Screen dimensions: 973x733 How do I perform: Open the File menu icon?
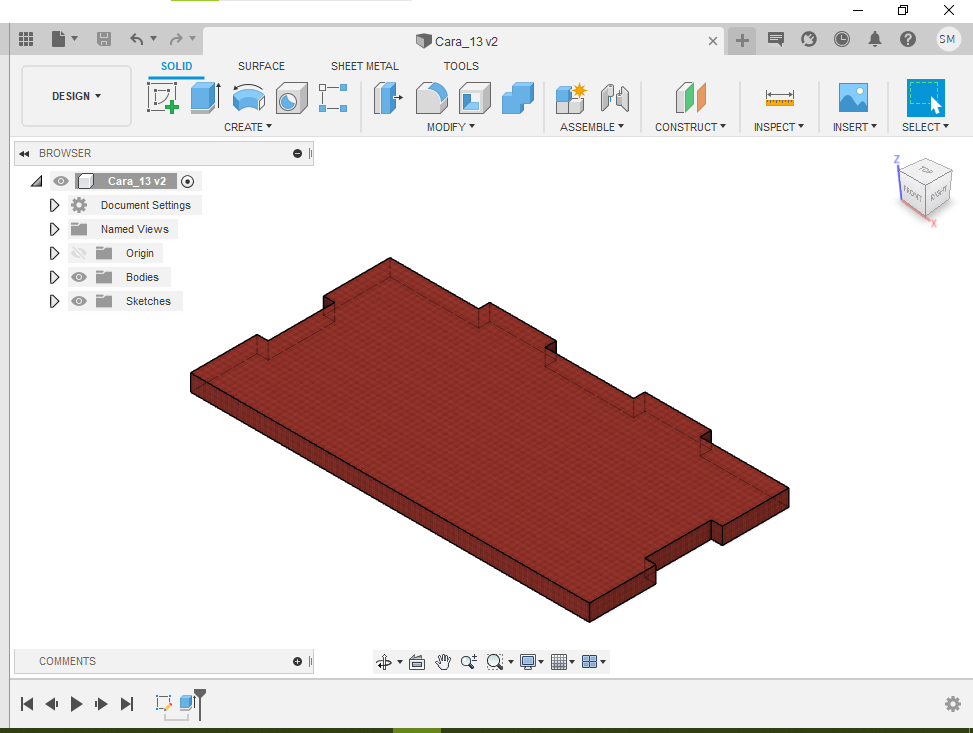(64, 39)
